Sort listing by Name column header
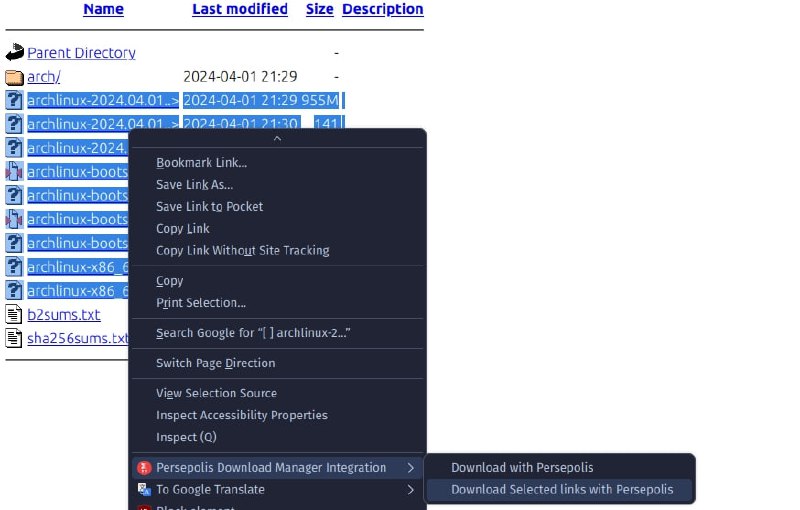The height and width of the screenshot is (510, 800). pyautogui.click(x=104, y=9)
